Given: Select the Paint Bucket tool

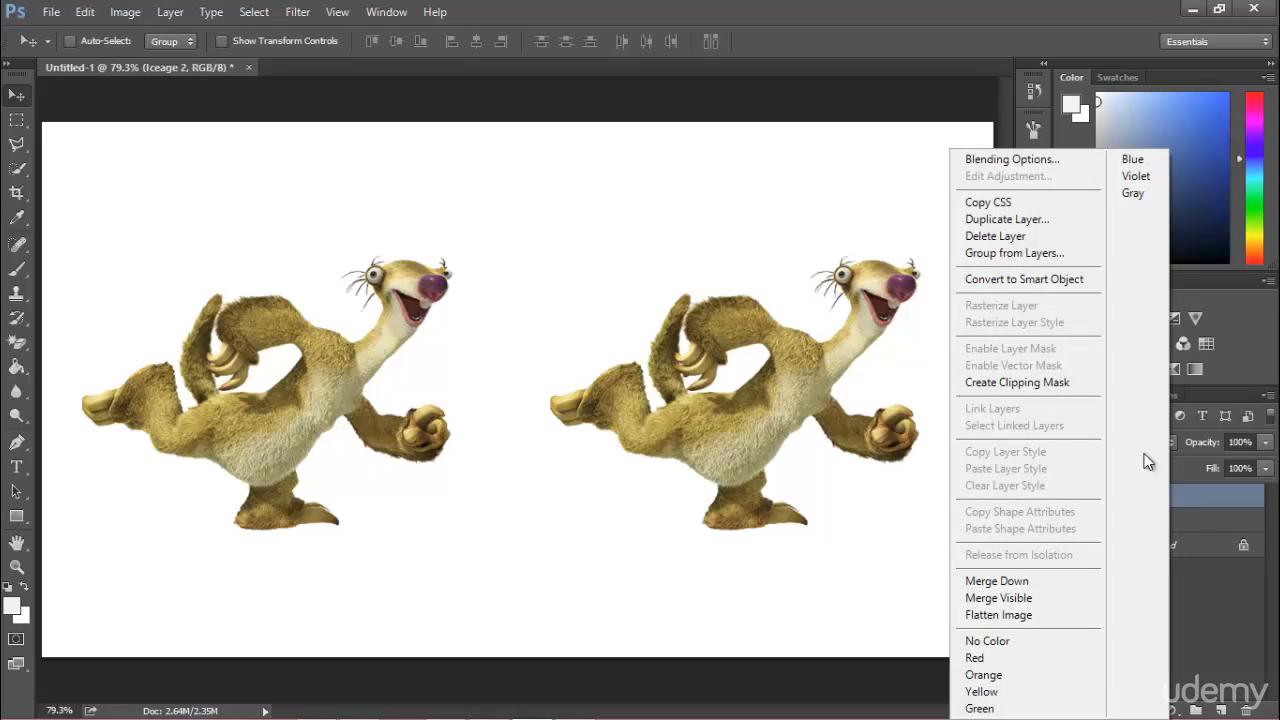Looking at the screenshot, I should click(17, 368).
